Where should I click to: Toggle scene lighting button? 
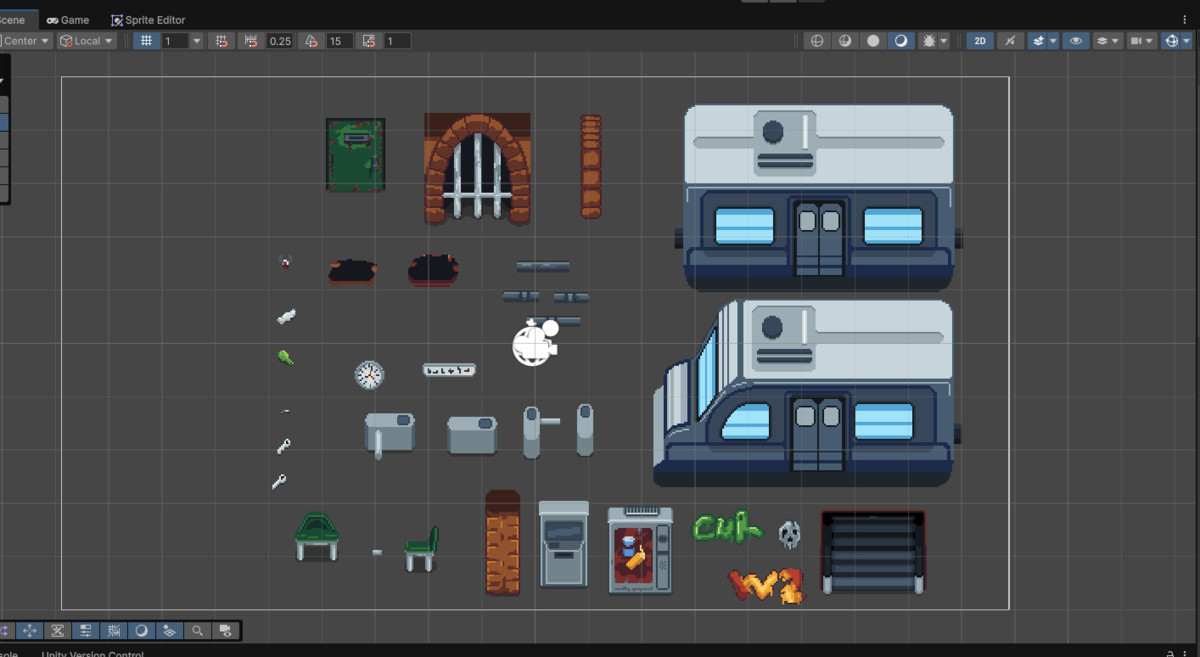(x=1010, y=41)
